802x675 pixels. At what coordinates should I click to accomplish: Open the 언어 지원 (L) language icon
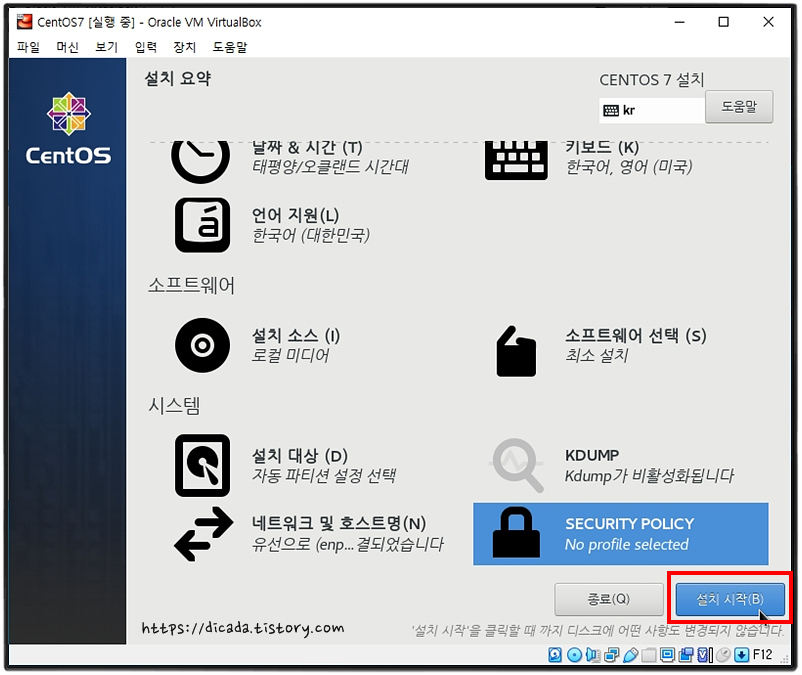click(x=203, y=225)
